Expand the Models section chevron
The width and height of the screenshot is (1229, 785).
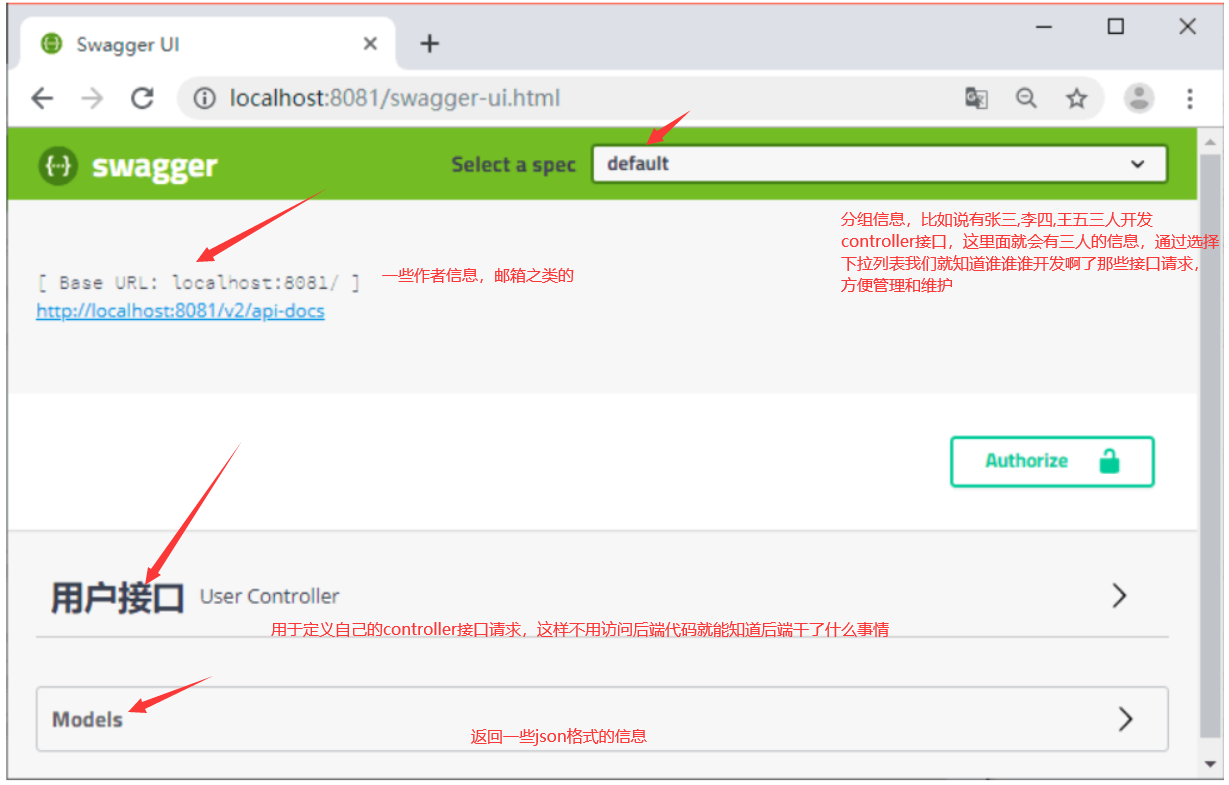tap(1126, 719)
